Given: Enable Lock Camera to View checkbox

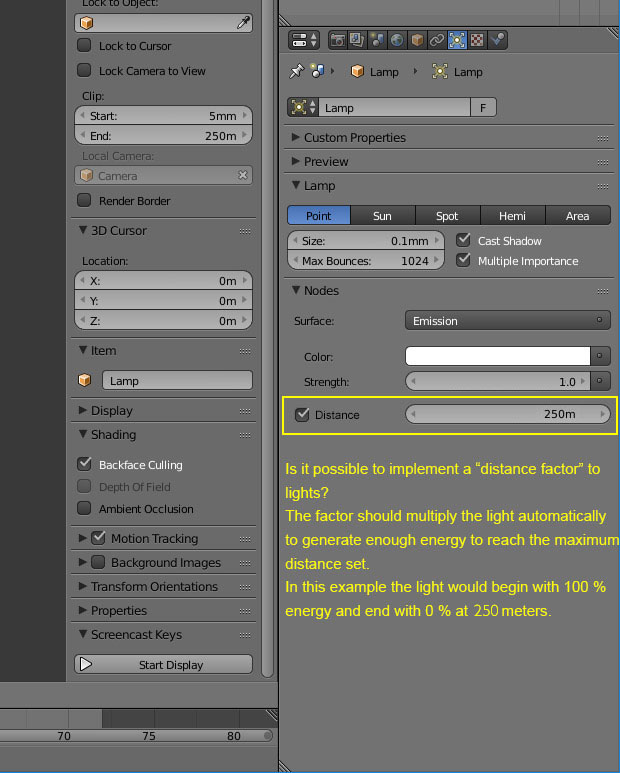Looking at the screenshot, I should point(84,70).
